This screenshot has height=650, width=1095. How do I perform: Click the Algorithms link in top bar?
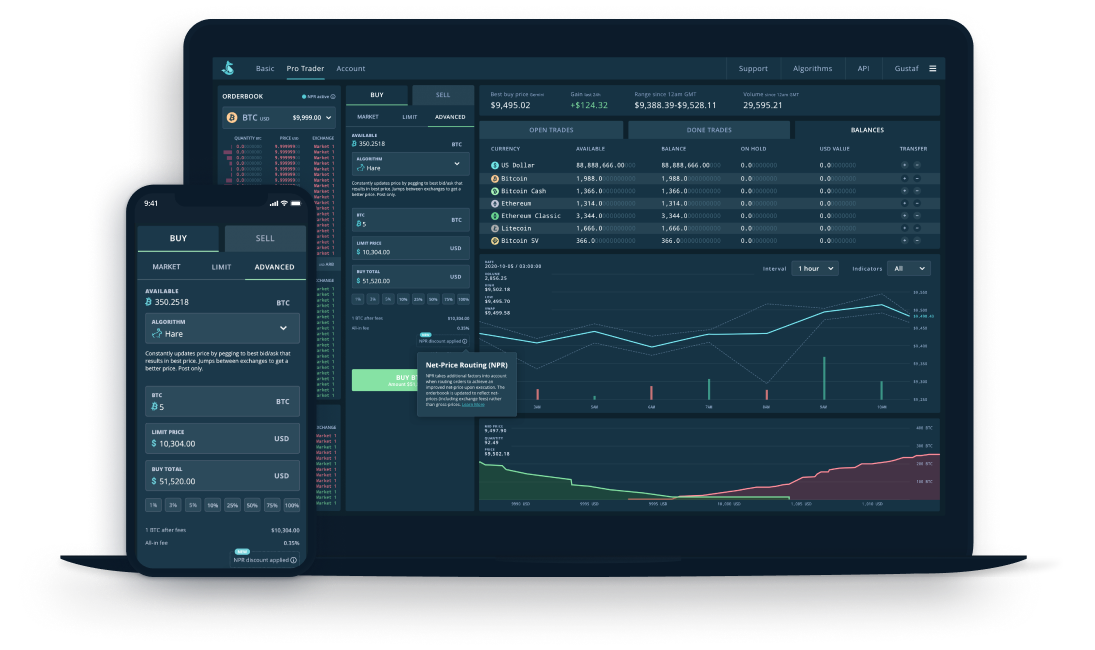click(x=812, y=69)
